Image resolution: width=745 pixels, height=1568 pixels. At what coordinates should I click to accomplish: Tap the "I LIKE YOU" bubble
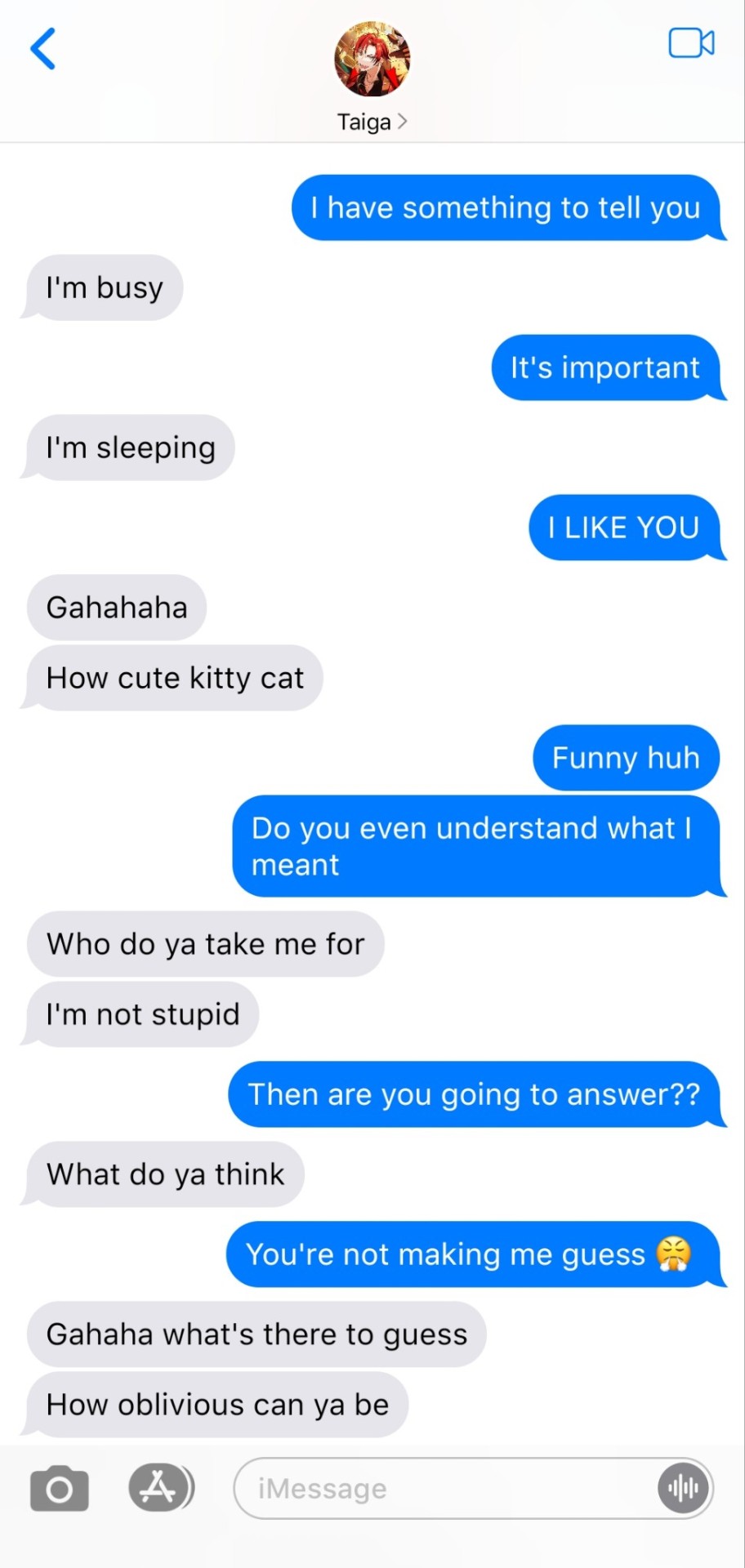(627, 528)
